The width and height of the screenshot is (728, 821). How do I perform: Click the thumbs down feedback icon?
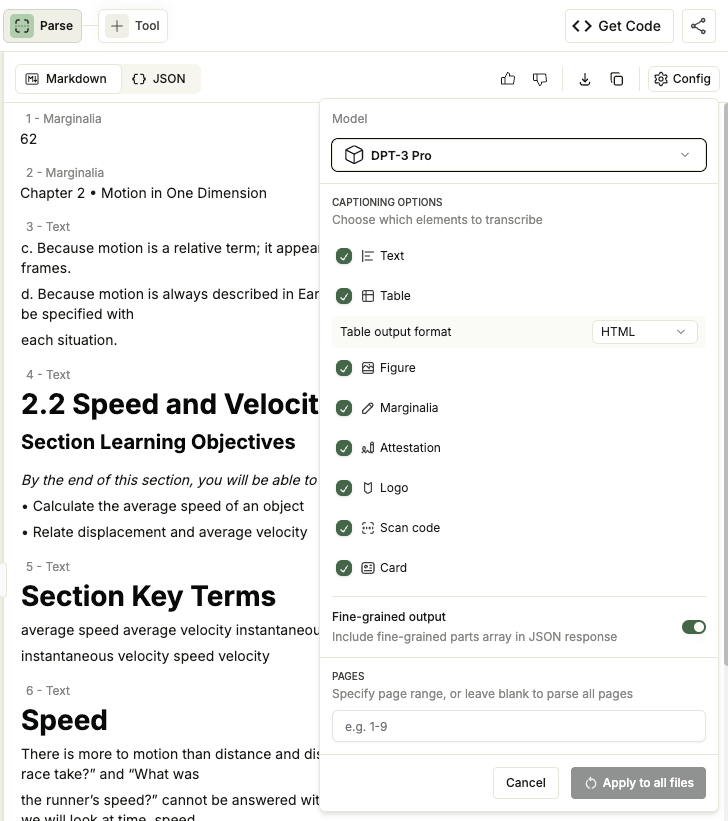[x=539, y=79]
